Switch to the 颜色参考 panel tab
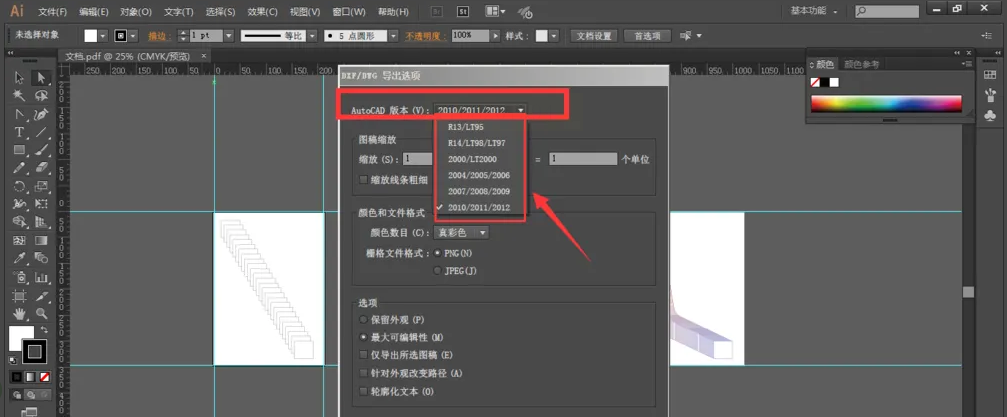This screenshot has width=1007, height=417. tap(862, 64)
